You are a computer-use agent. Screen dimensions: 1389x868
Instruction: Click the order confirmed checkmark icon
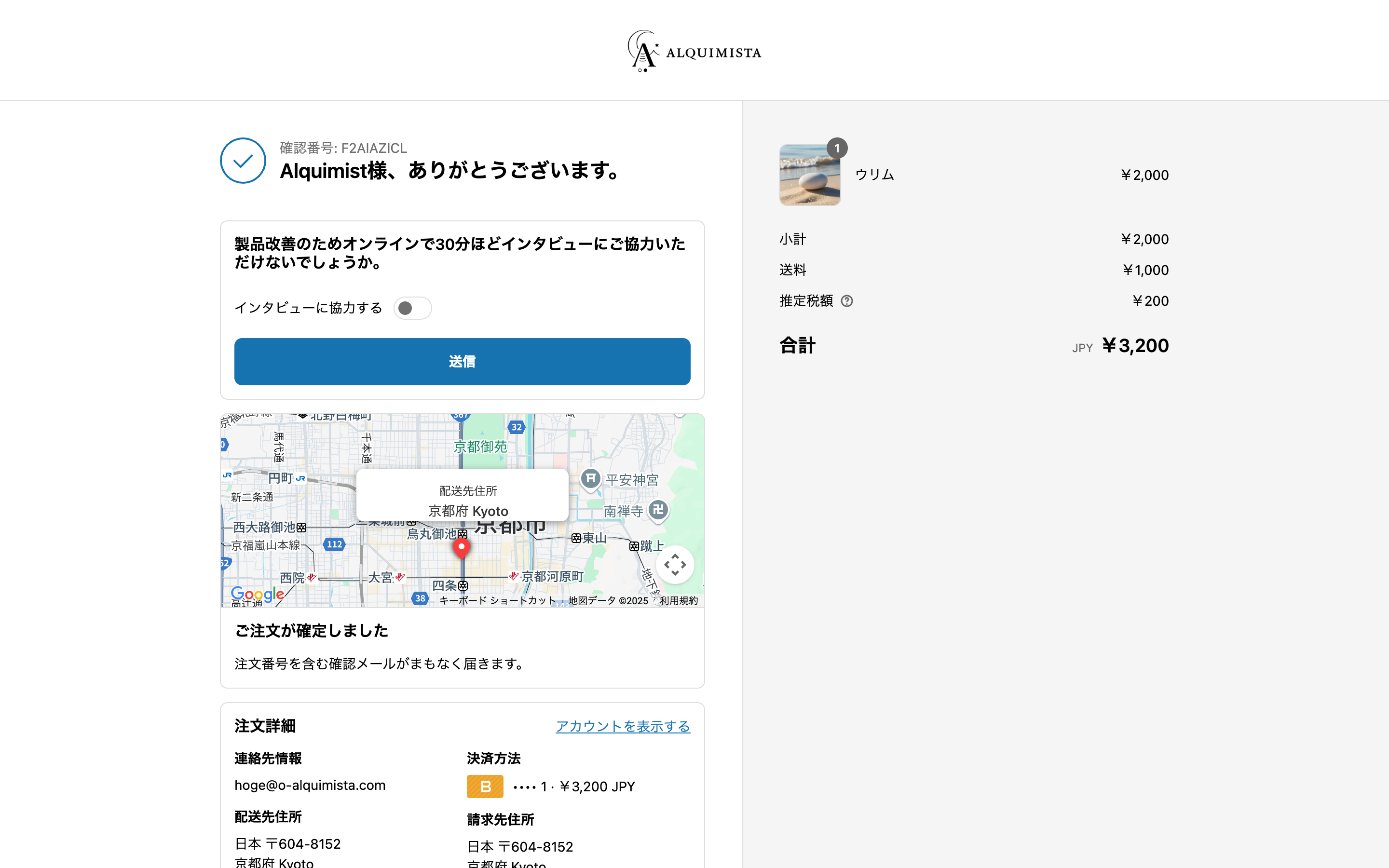coord(243,161)
